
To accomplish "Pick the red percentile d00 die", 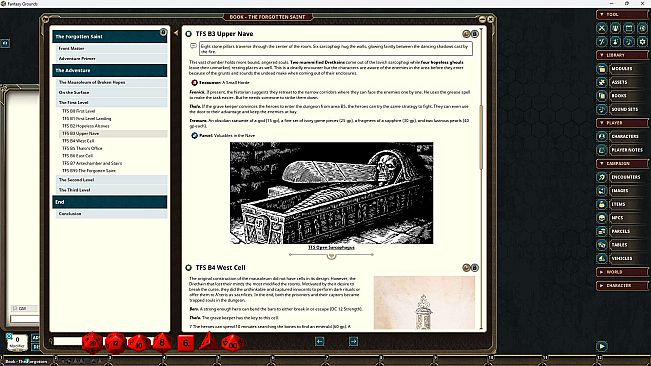I will click(x=232, y=343).
